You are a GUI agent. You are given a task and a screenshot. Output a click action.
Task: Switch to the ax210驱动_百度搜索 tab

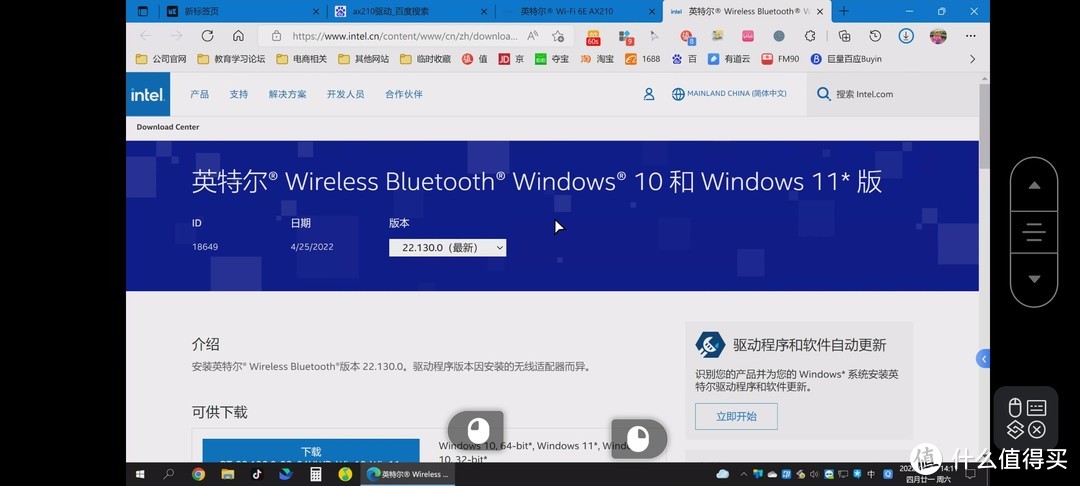[x=411, y=11]
